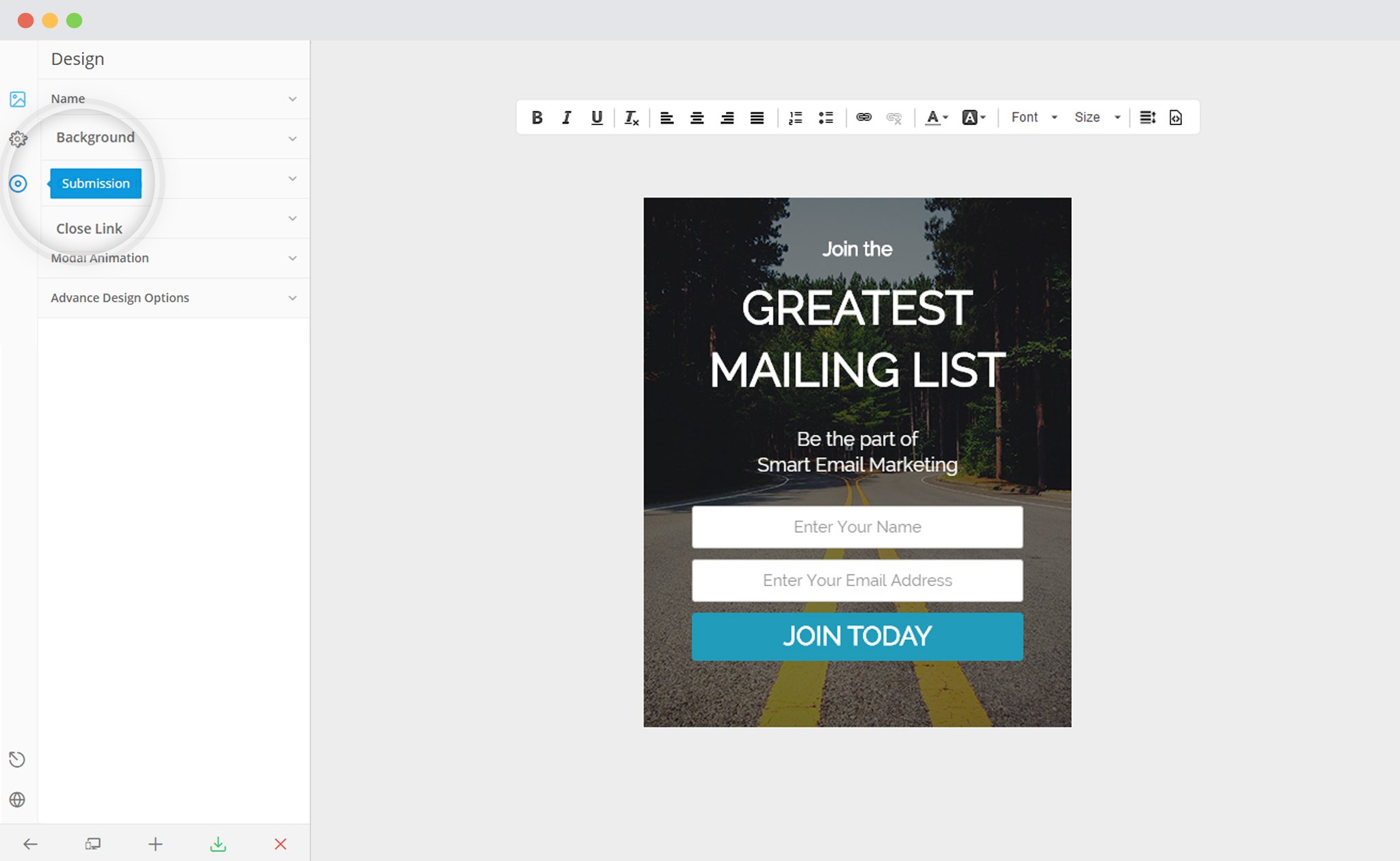Open the Font dropdown
This screenshot has width=1400, height=861.
1034,118
